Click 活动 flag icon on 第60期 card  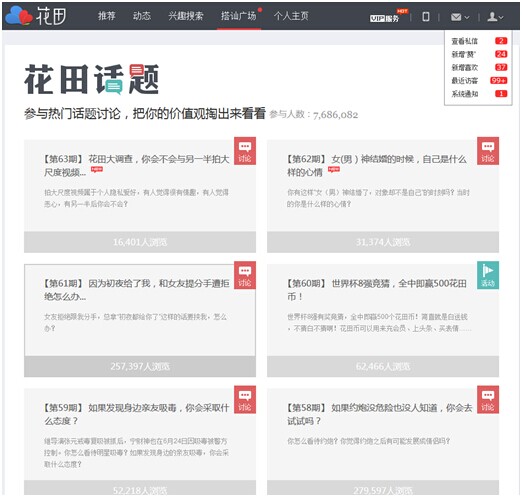click(488, 275)
